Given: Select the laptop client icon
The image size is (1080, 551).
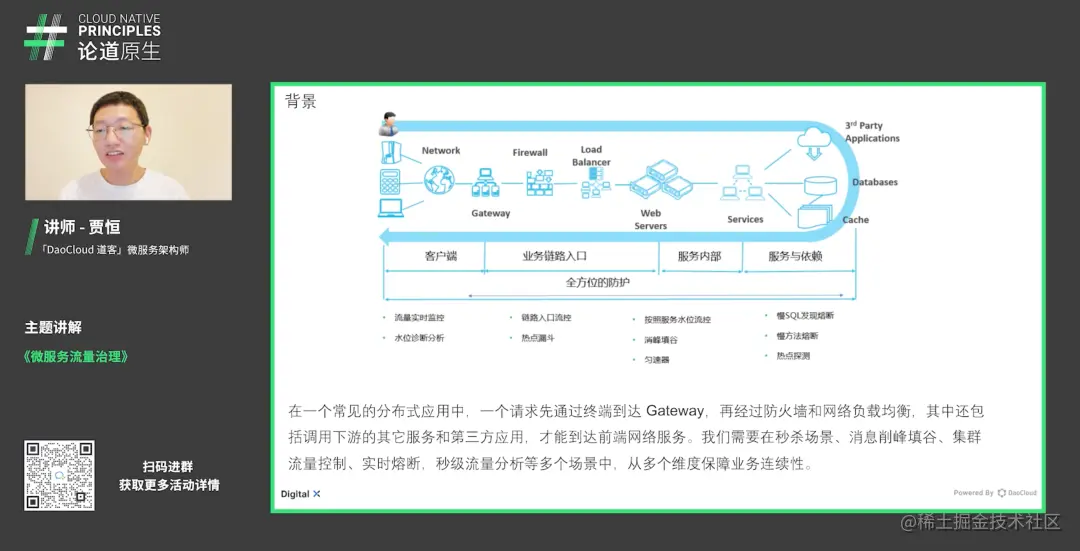Looking at the screenshot, I should pos(391,207).
